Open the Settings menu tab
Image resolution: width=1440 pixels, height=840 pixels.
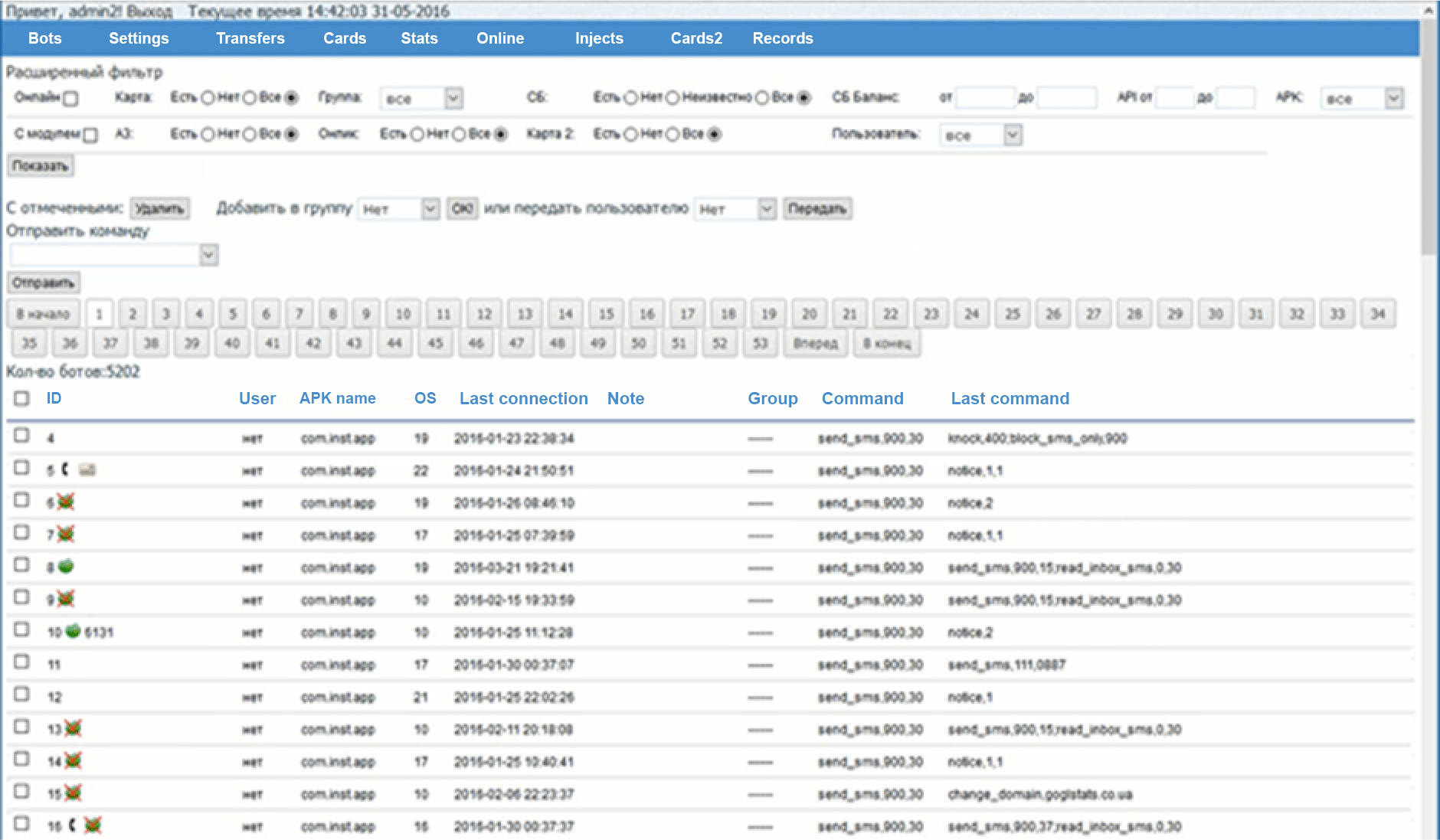pyautogui.click(x=139, y=38)
